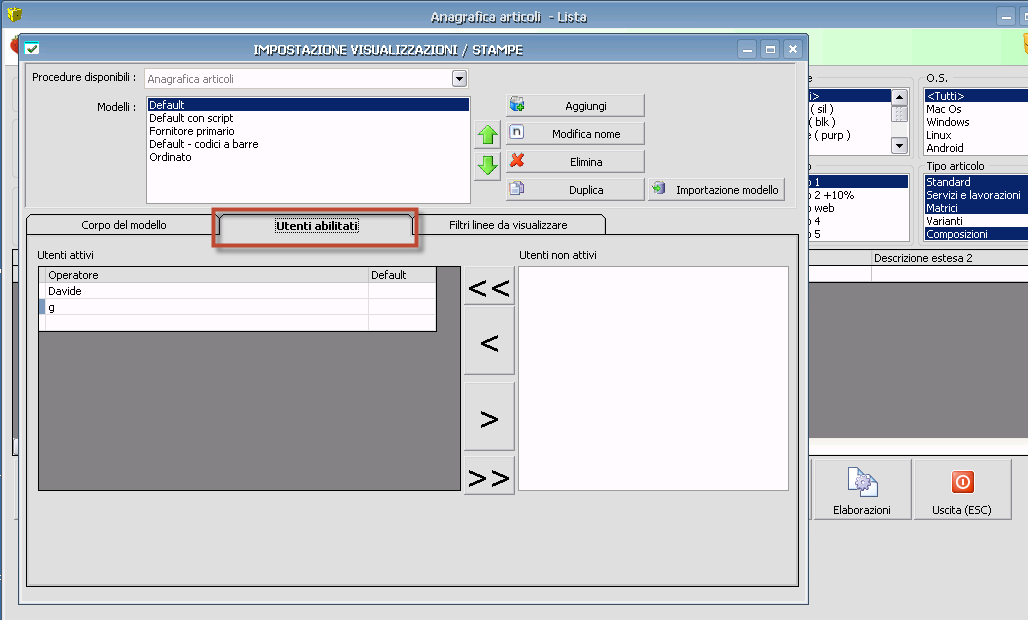The width and height of the screenshot is (1028, 620).
Task: Switch to the Utenti abilitati tab
Action: [317, 225]
